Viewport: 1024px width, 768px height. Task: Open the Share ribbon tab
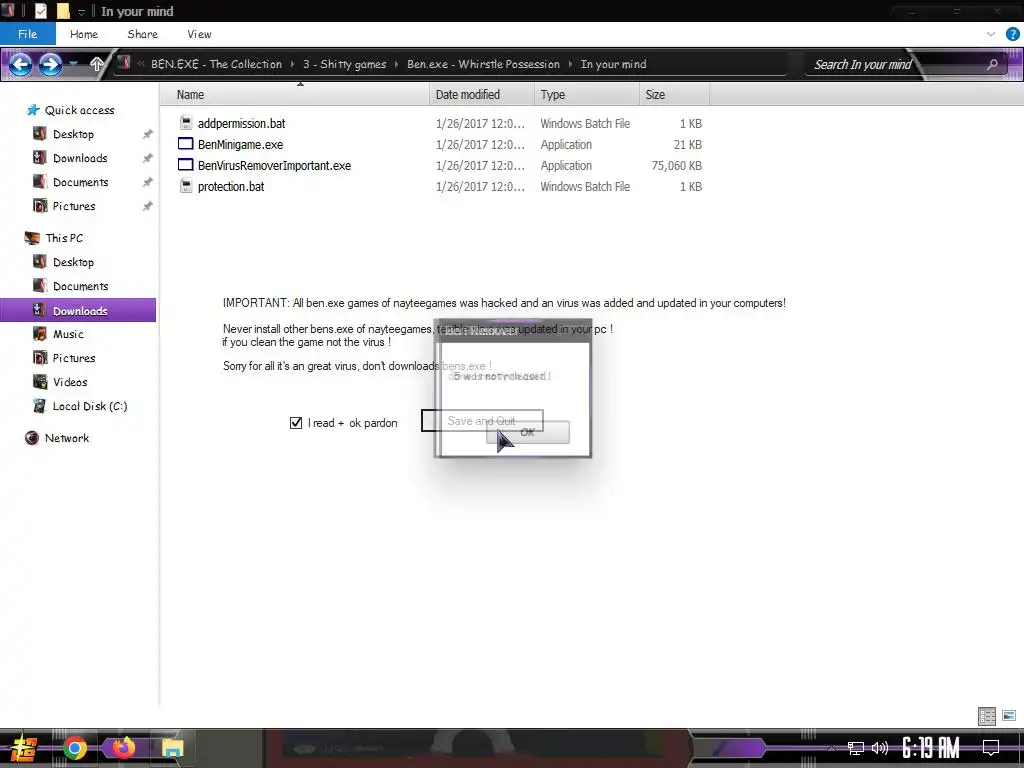tap(142, 34)
